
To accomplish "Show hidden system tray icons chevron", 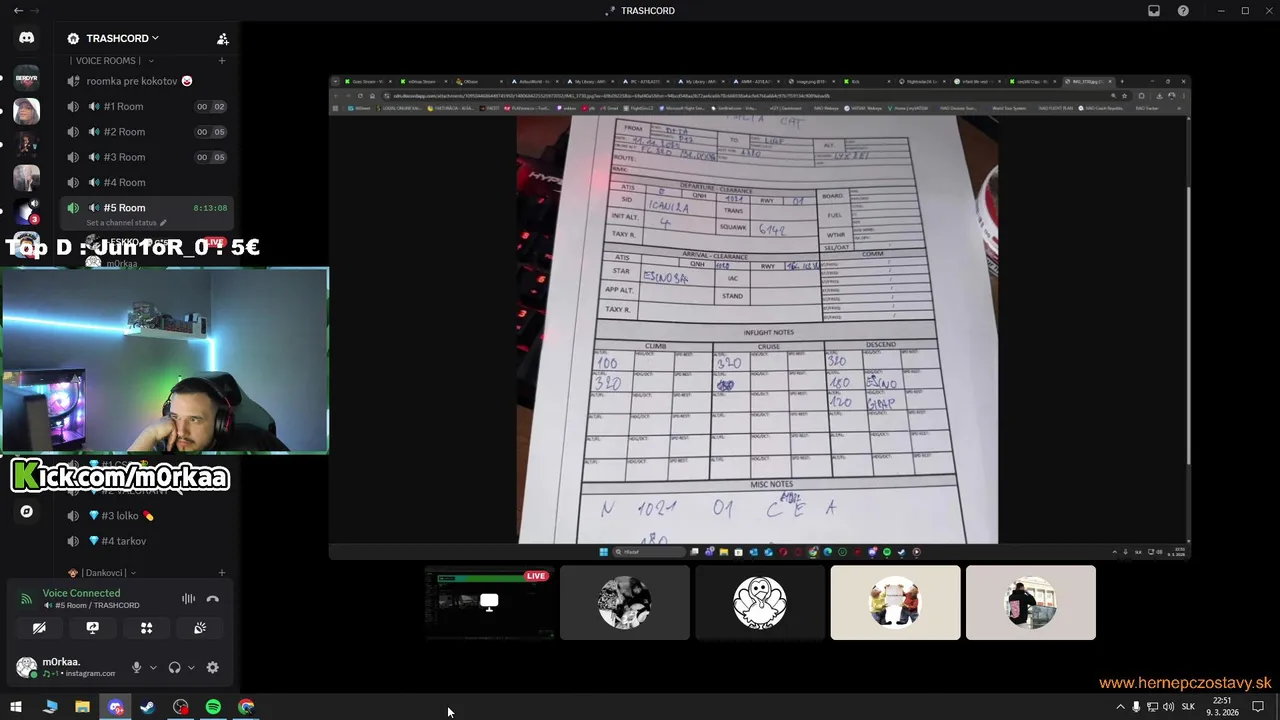I will [x=1120, y=707].
